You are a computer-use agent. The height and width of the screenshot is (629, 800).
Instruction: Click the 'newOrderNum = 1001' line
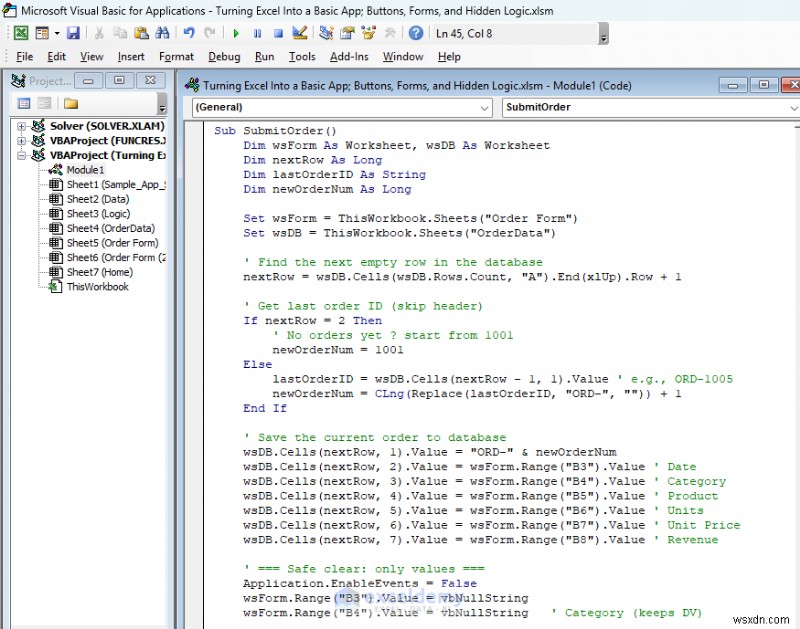point(338,350)
